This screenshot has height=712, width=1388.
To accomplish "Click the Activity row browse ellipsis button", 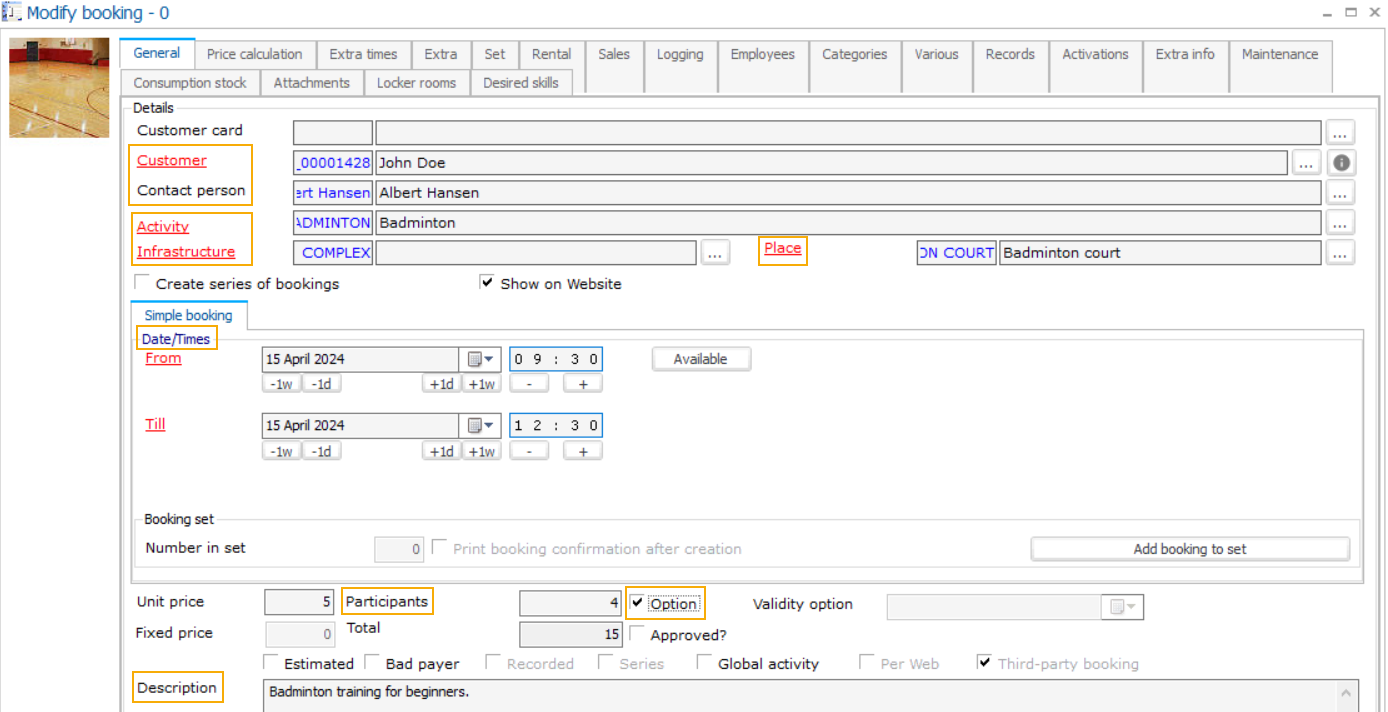I will coord(1340,222).
